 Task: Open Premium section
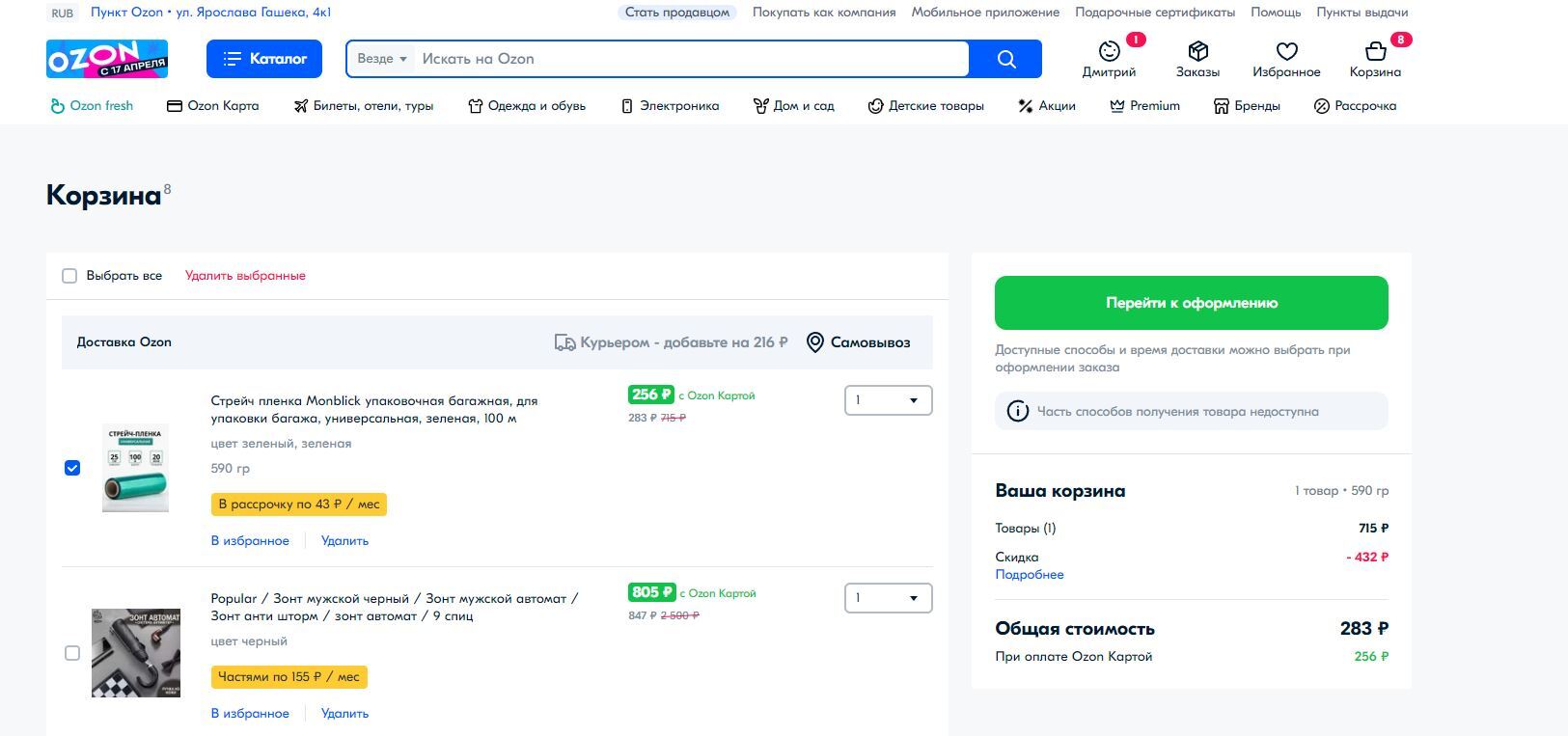pos(1144,106)
